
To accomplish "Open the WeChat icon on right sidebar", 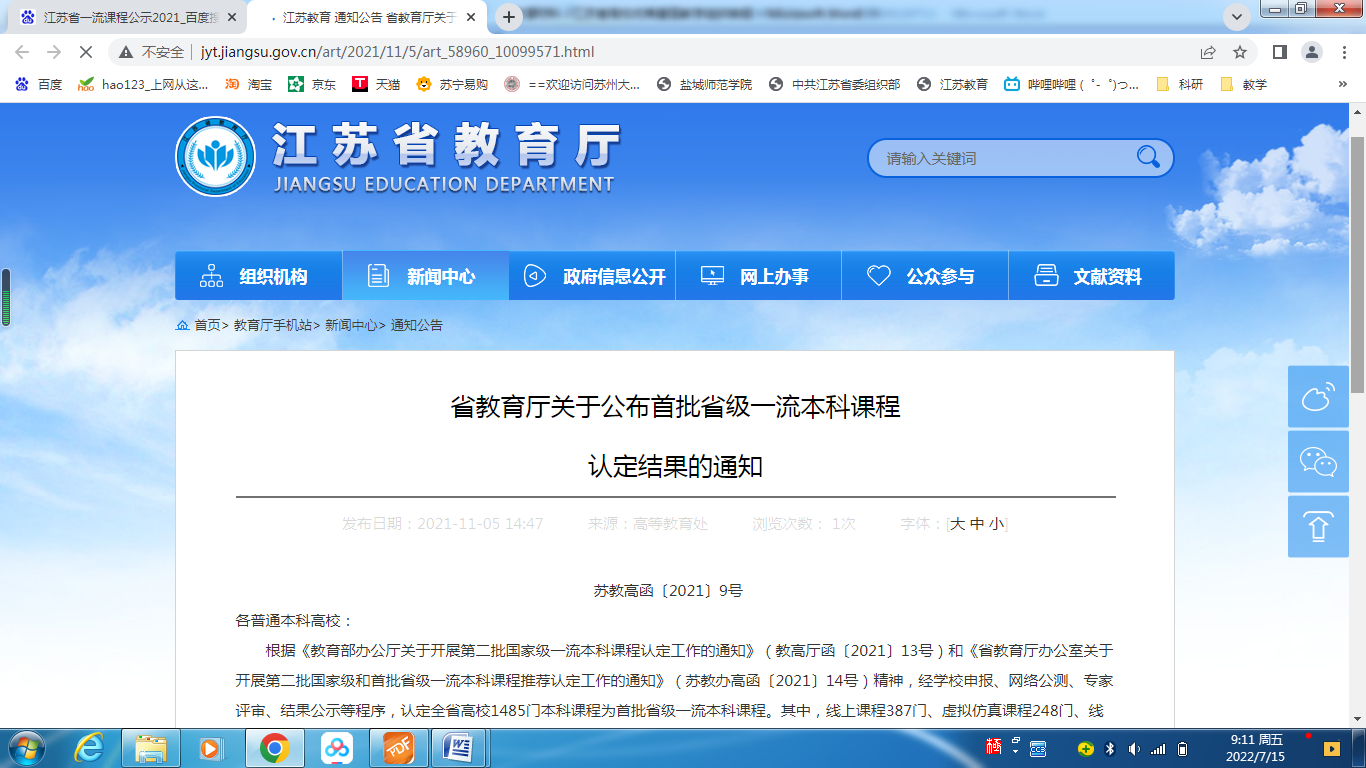I will click(x=1318, y=461).
